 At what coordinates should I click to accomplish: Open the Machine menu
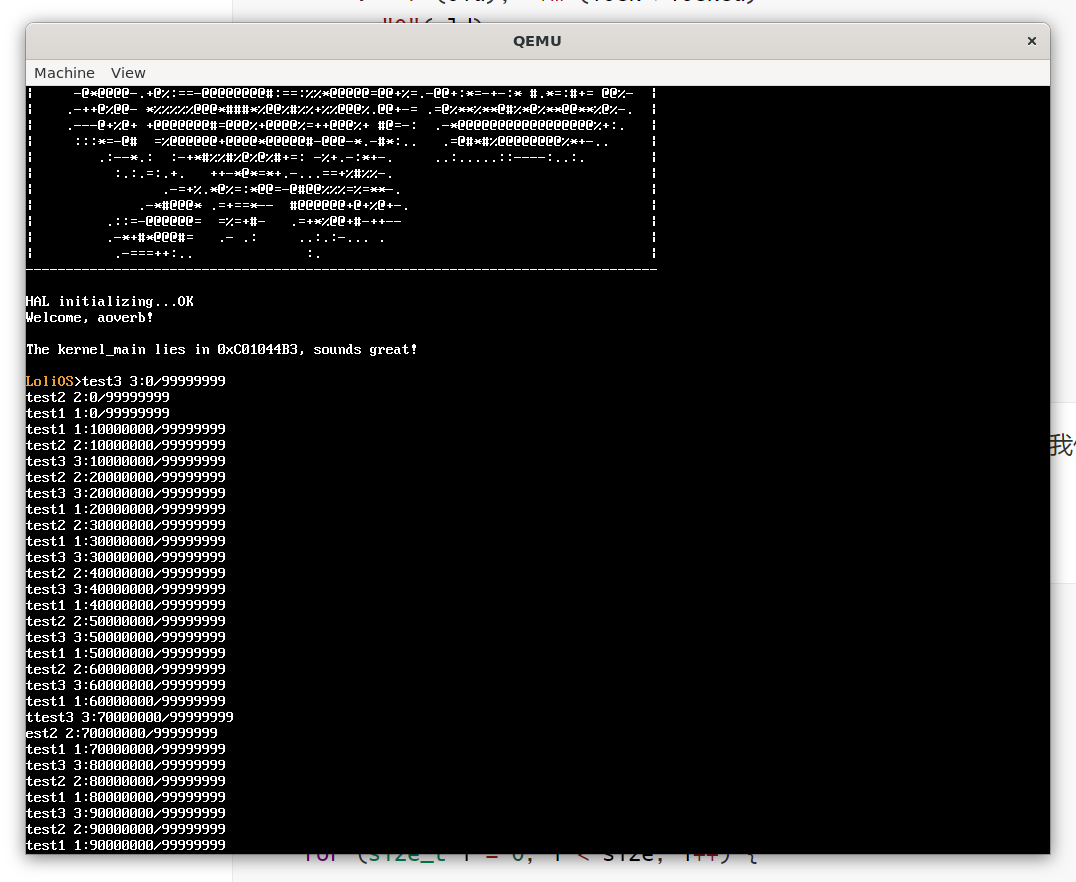pyautogui.click(x=64, y=73)
